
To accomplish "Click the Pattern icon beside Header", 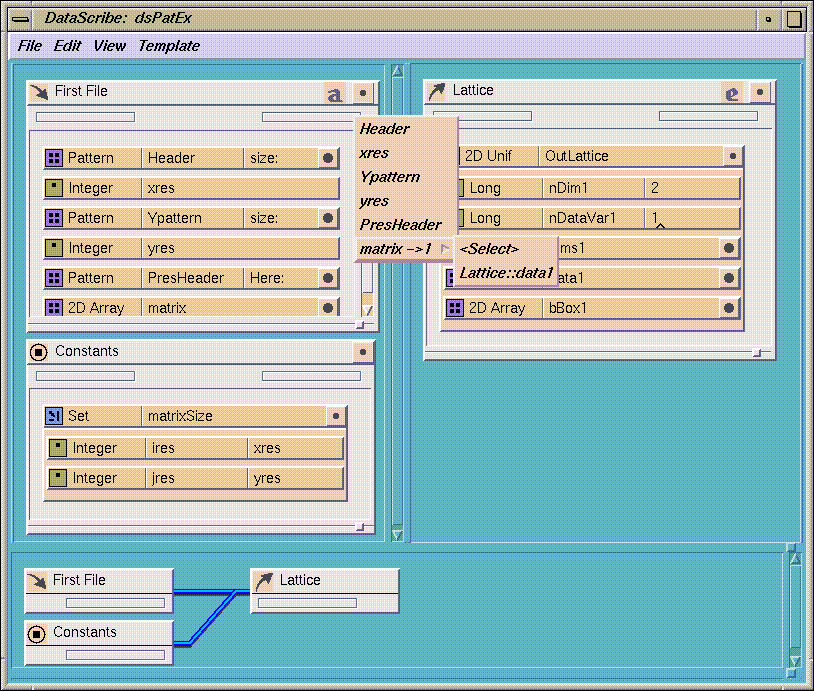I will [x=54, y=158].
